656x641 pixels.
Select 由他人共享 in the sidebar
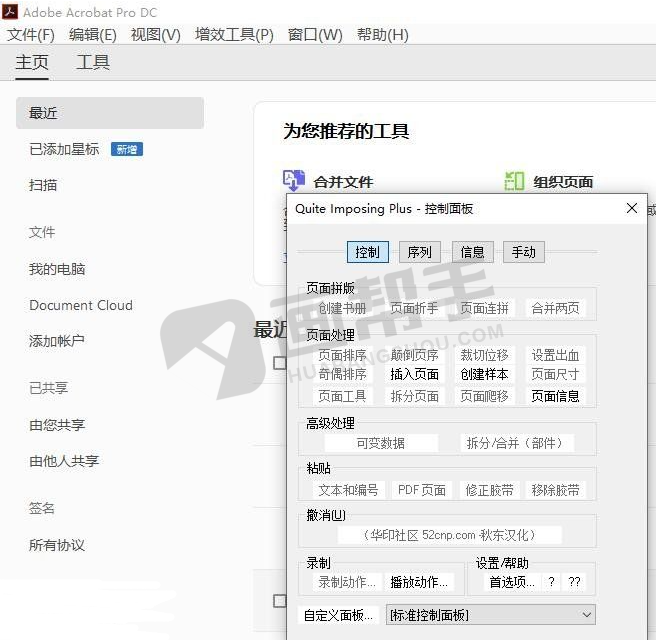(x=64, y=461)
